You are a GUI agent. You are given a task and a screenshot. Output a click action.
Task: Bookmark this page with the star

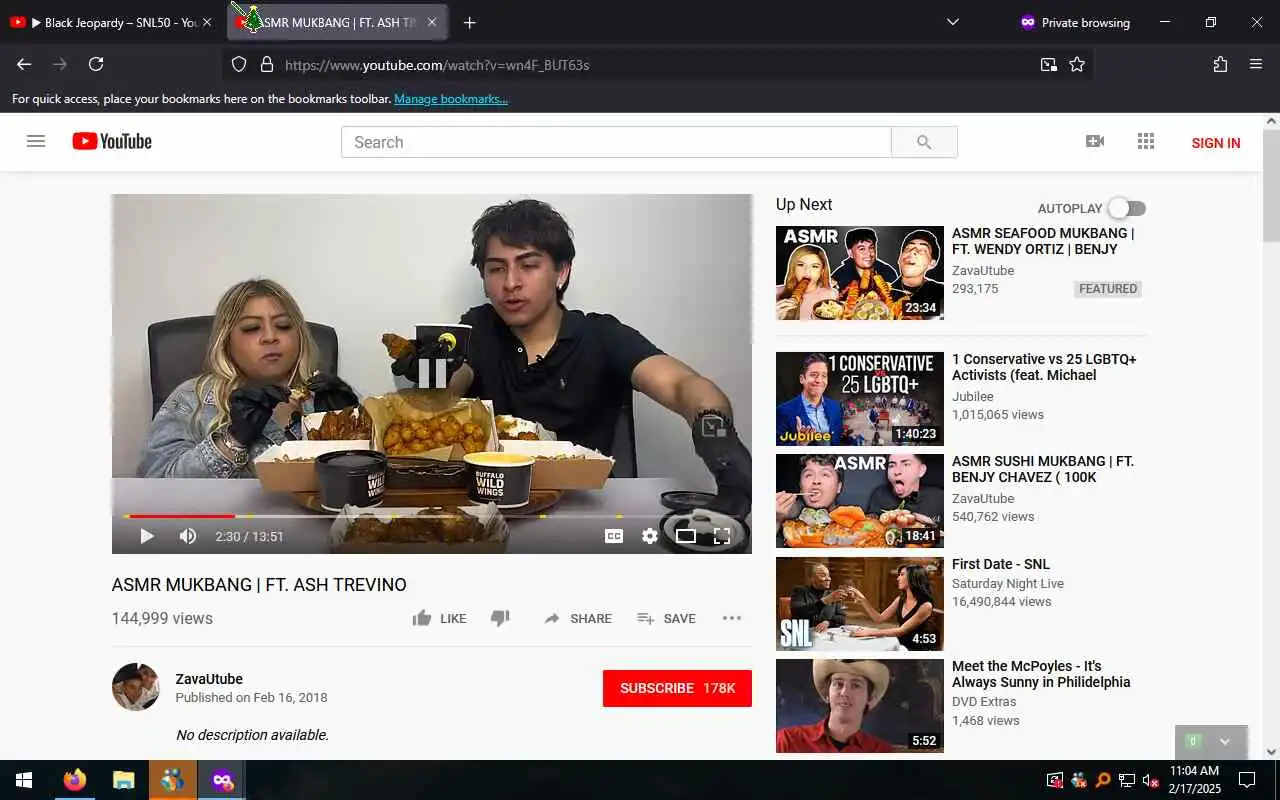pos(1077,64)
